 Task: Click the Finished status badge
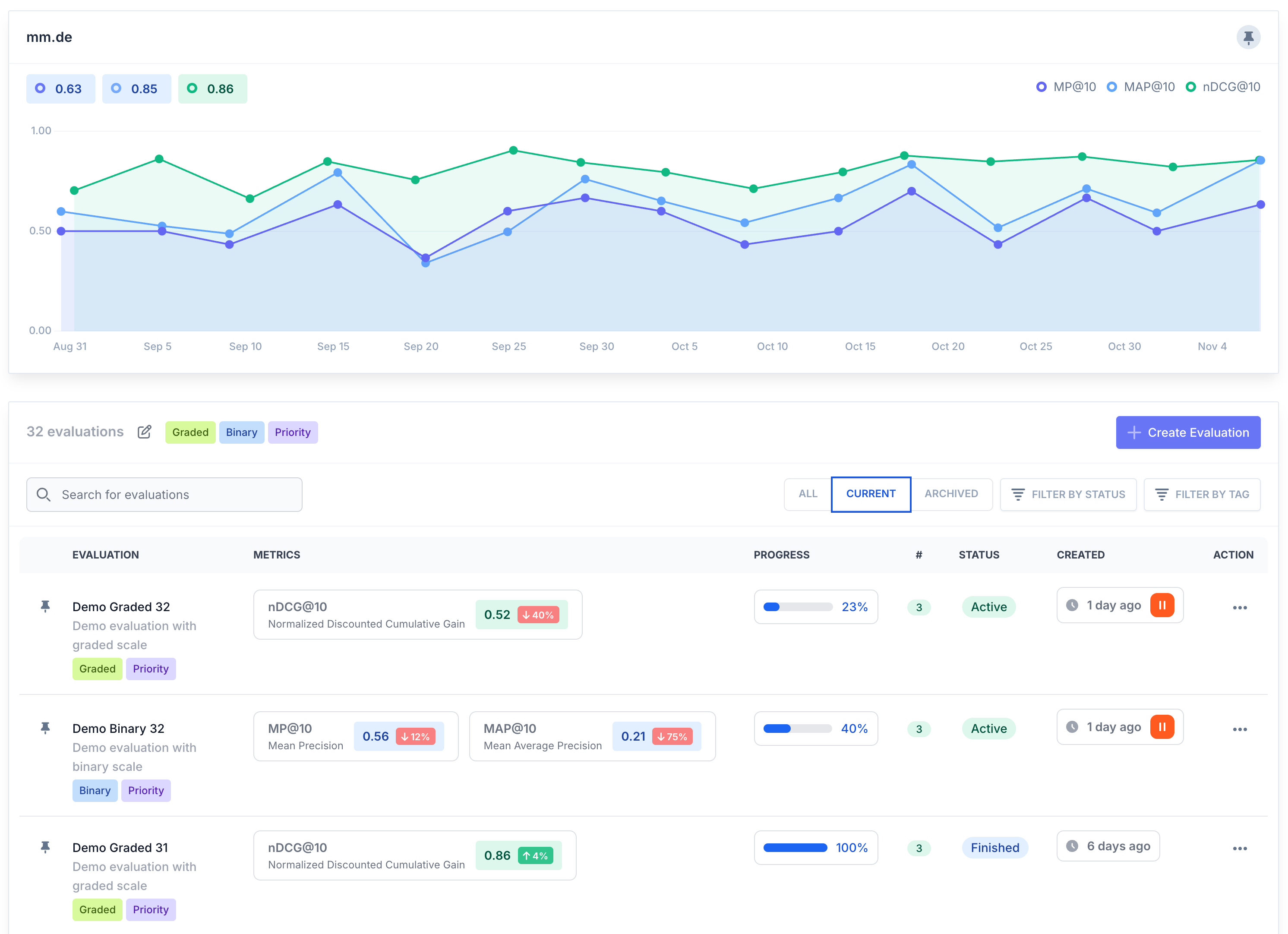click(x=994, y=848)
